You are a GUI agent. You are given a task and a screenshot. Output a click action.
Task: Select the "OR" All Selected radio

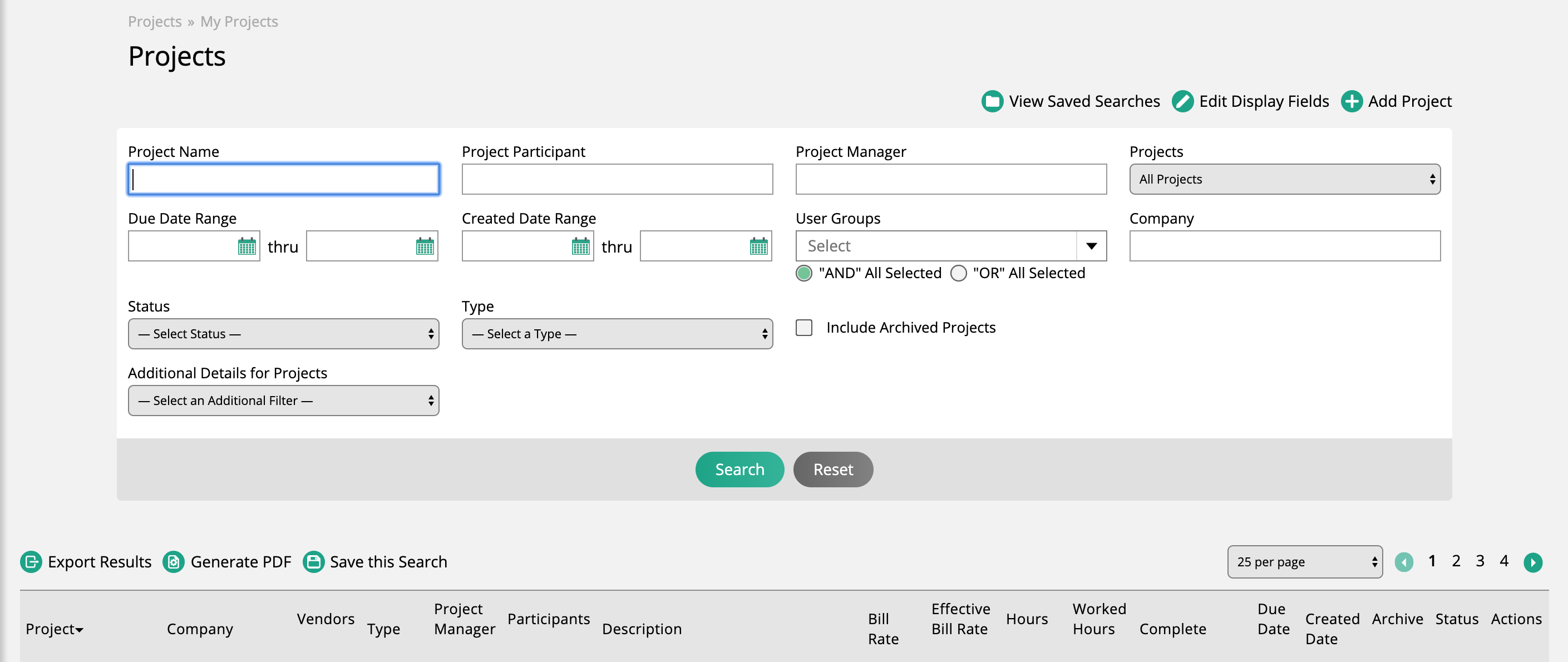click(959, 273)
